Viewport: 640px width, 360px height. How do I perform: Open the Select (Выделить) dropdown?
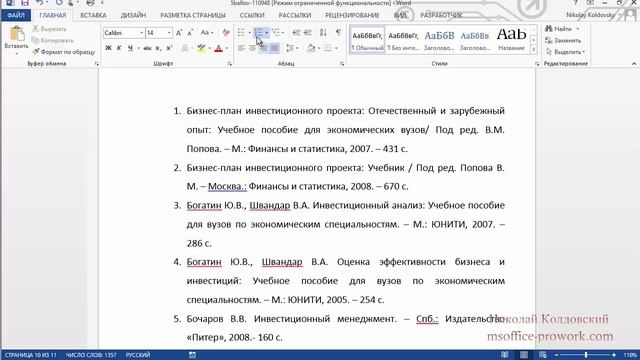[565, 52]
